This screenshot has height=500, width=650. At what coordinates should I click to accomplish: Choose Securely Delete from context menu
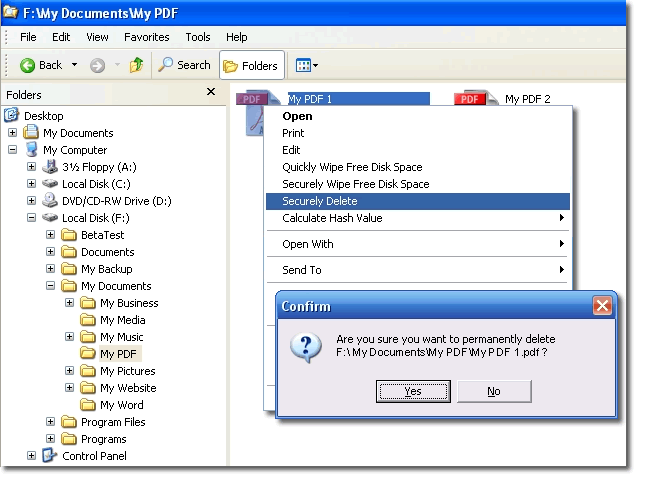click(320, 201)
